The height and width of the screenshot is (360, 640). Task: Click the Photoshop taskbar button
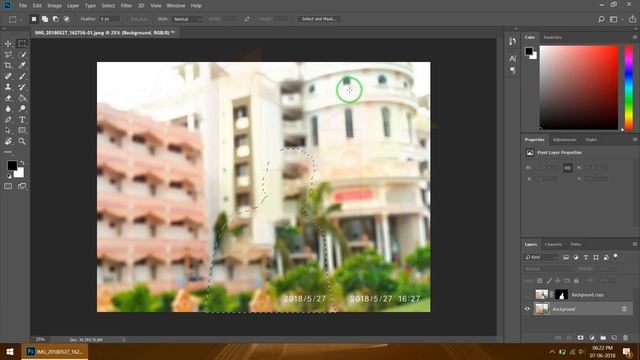tap(55, 351)
